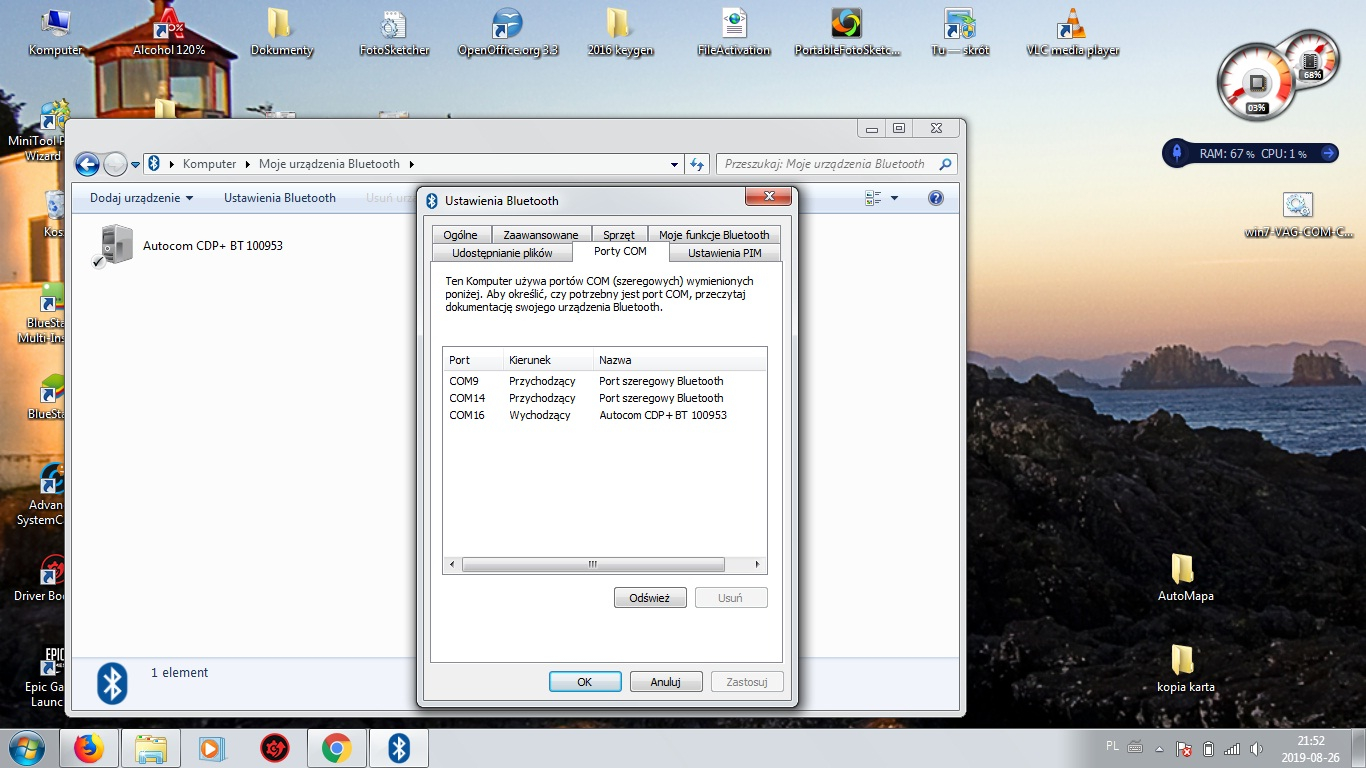
Task: Open view options dropdown arrow
Action: (x=894, y=198)
